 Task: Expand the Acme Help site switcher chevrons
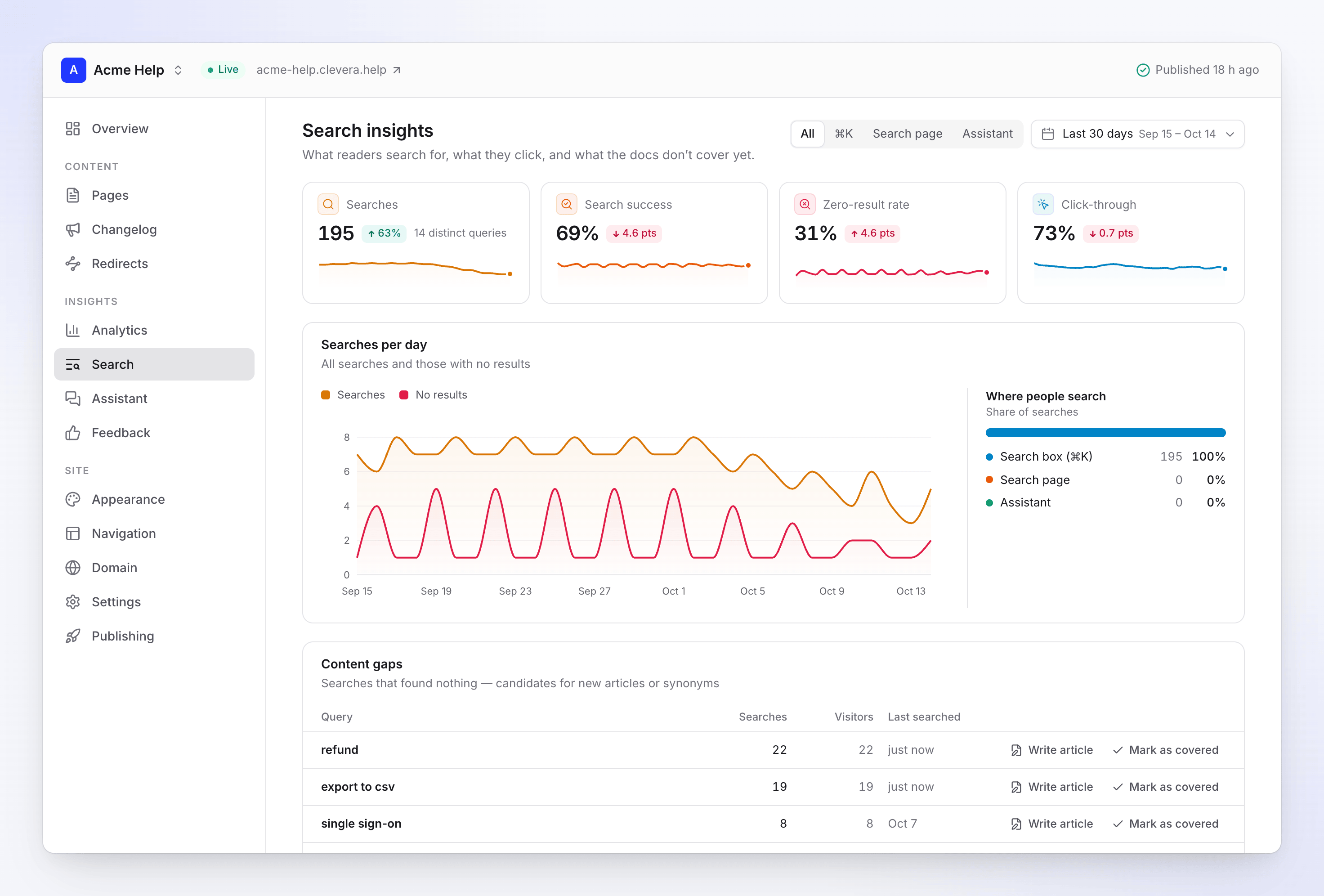[179, 70]
